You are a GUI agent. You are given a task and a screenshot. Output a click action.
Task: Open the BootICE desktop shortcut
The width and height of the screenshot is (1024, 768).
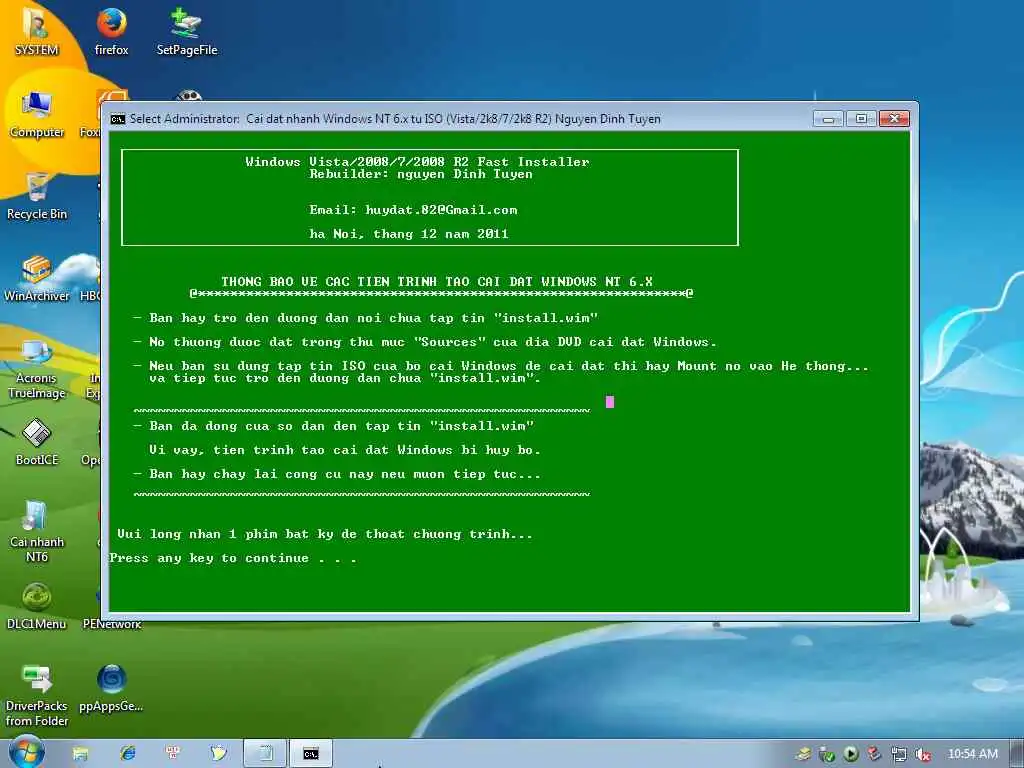coord(37,442)
